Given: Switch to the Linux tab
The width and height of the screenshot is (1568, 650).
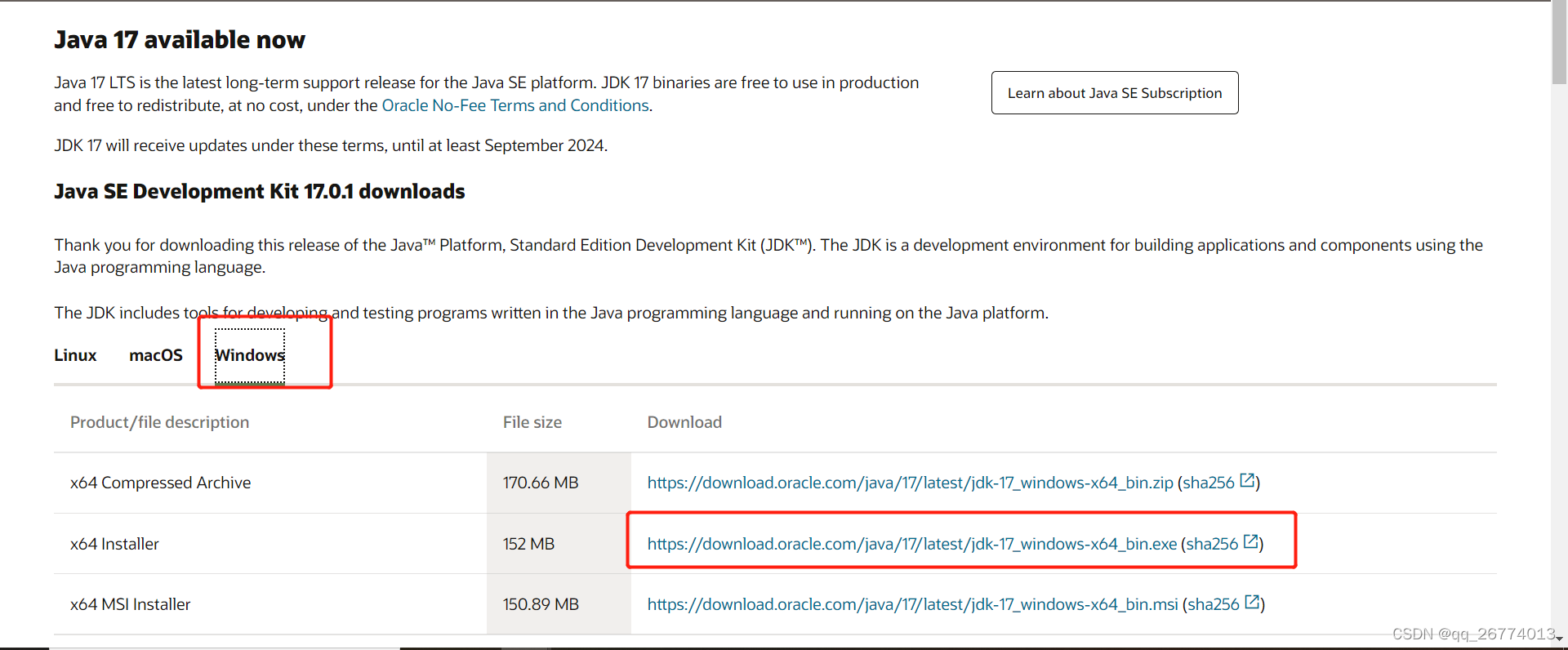Looking at the screenshot, I should (75, 355).
